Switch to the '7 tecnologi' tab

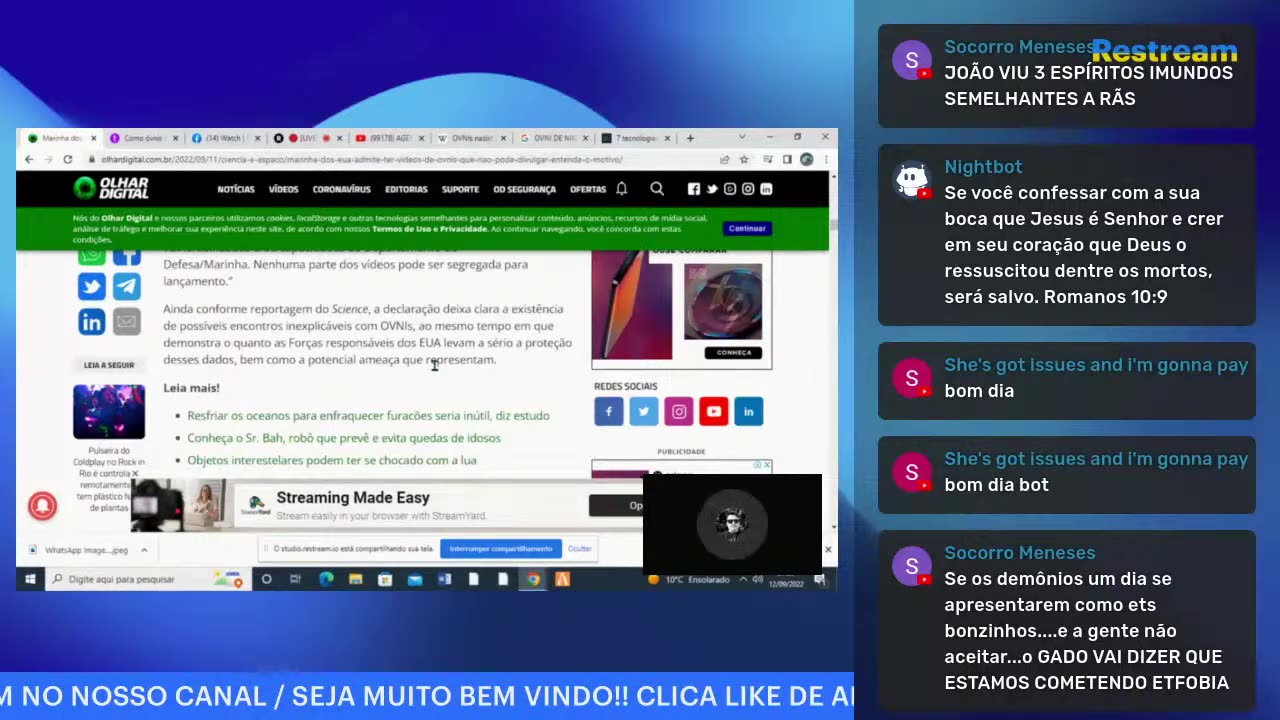[x=636, y=138]
